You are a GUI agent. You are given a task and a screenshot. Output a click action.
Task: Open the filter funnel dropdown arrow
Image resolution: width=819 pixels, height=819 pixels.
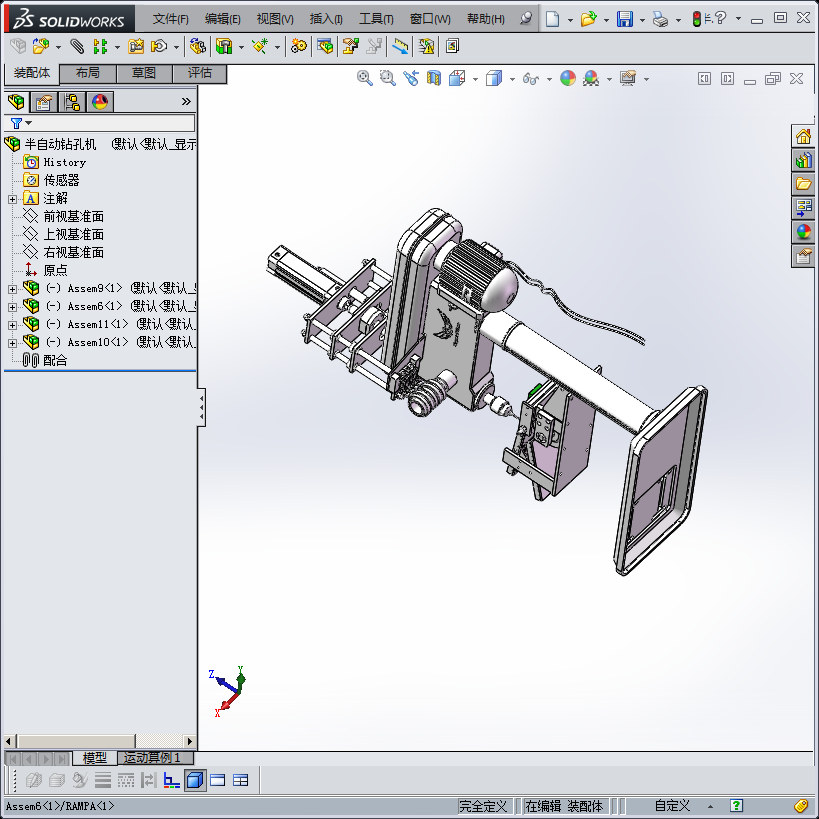[29, 123]
